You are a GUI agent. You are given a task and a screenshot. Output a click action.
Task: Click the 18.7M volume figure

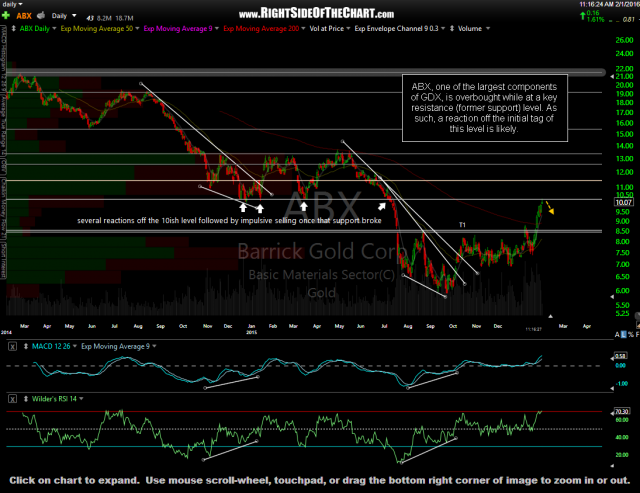coord(124,18)
